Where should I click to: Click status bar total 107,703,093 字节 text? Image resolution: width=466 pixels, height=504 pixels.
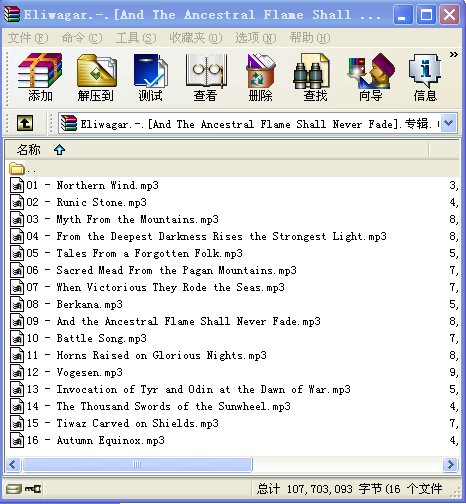(350, 489)
